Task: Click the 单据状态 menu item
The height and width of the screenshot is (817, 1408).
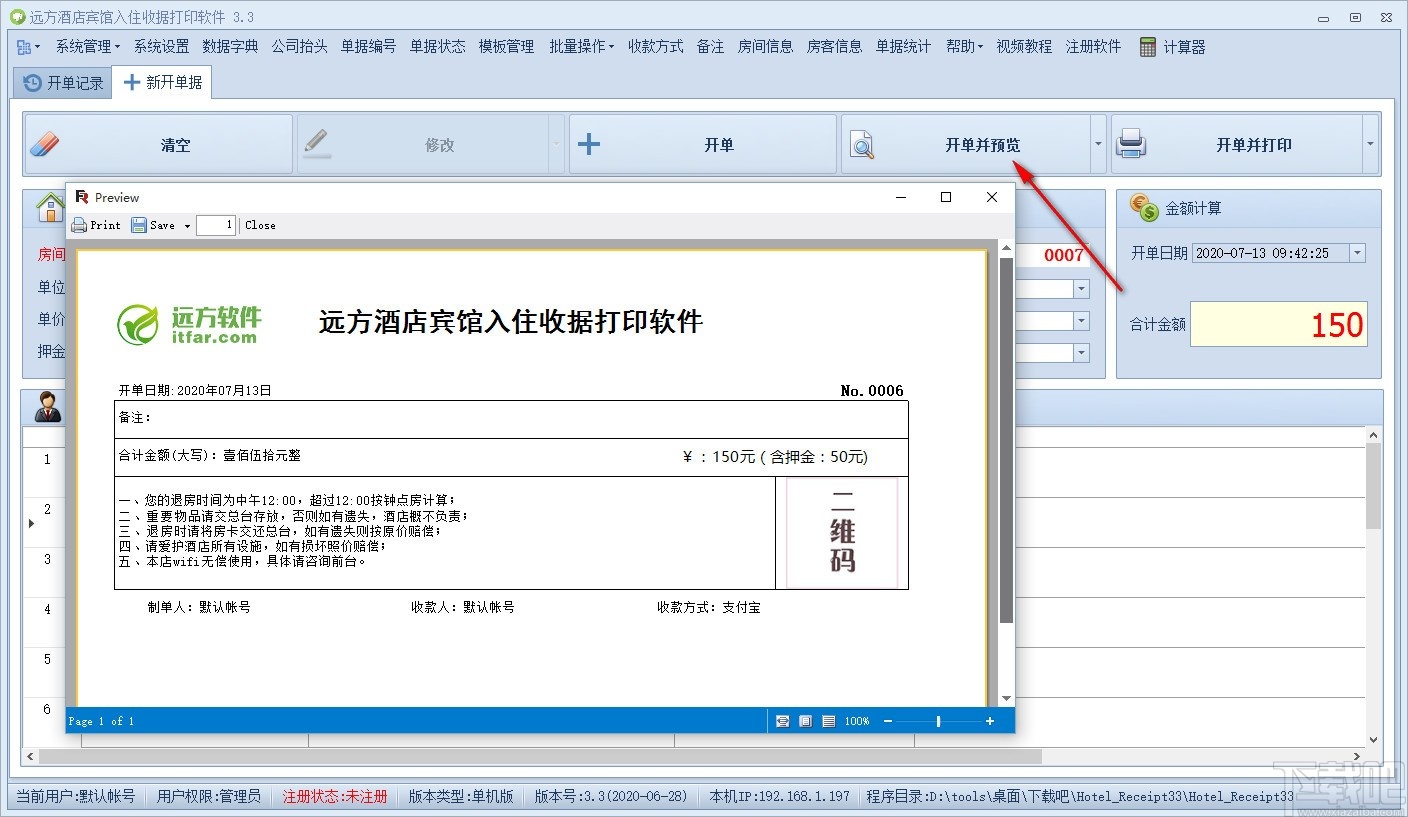Action: coord(437,46)
